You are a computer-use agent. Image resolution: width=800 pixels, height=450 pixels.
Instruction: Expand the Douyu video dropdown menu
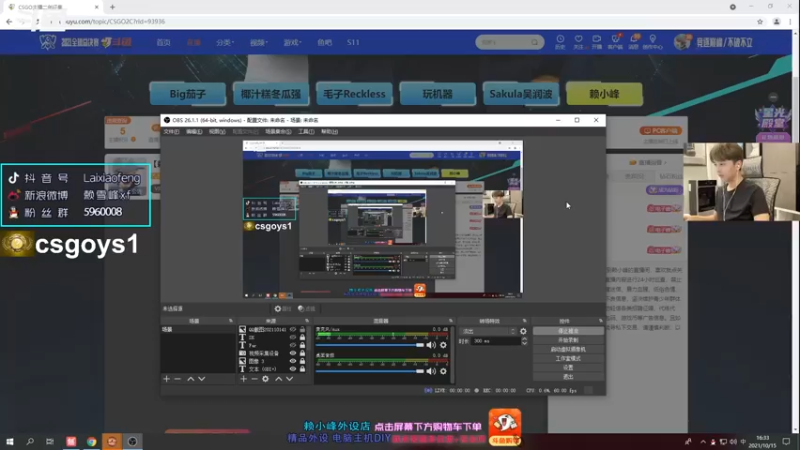coord(259,42)
